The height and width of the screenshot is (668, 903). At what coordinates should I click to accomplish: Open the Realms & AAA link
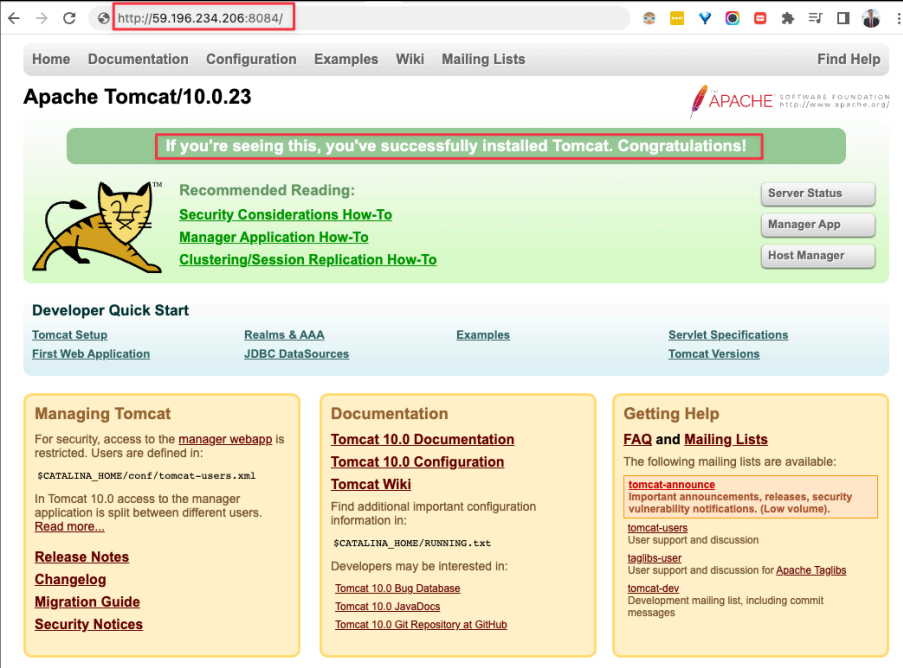284,335
